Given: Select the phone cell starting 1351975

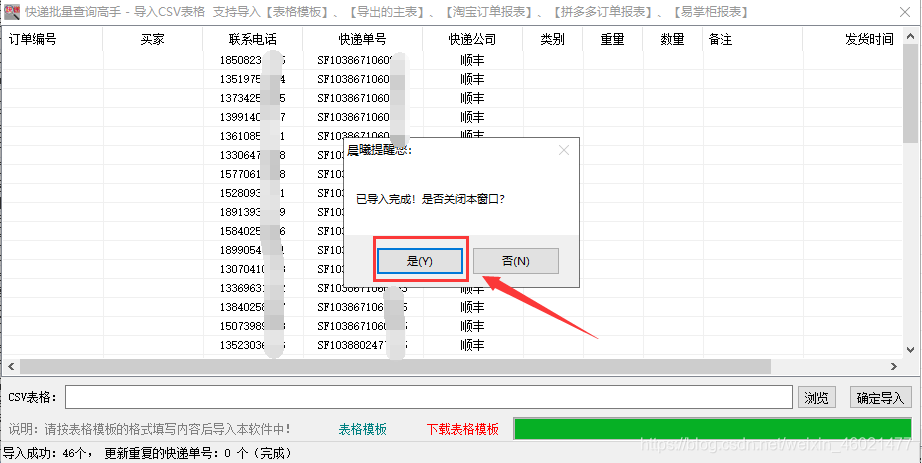Looking at the screenshot, I should click(x=253, y=79).
